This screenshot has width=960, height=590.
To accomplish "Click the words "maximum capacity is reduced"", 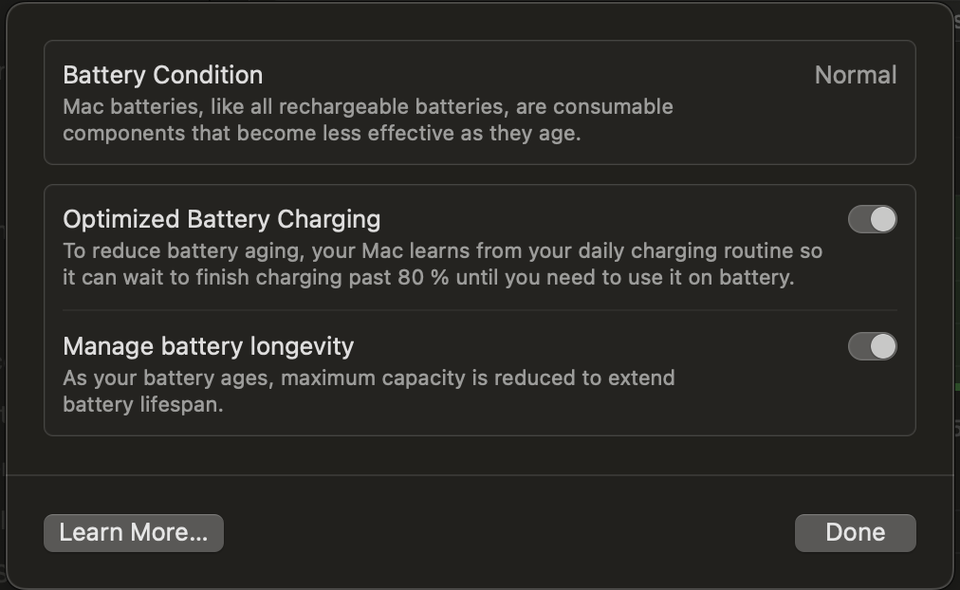I will coord(419,378).
